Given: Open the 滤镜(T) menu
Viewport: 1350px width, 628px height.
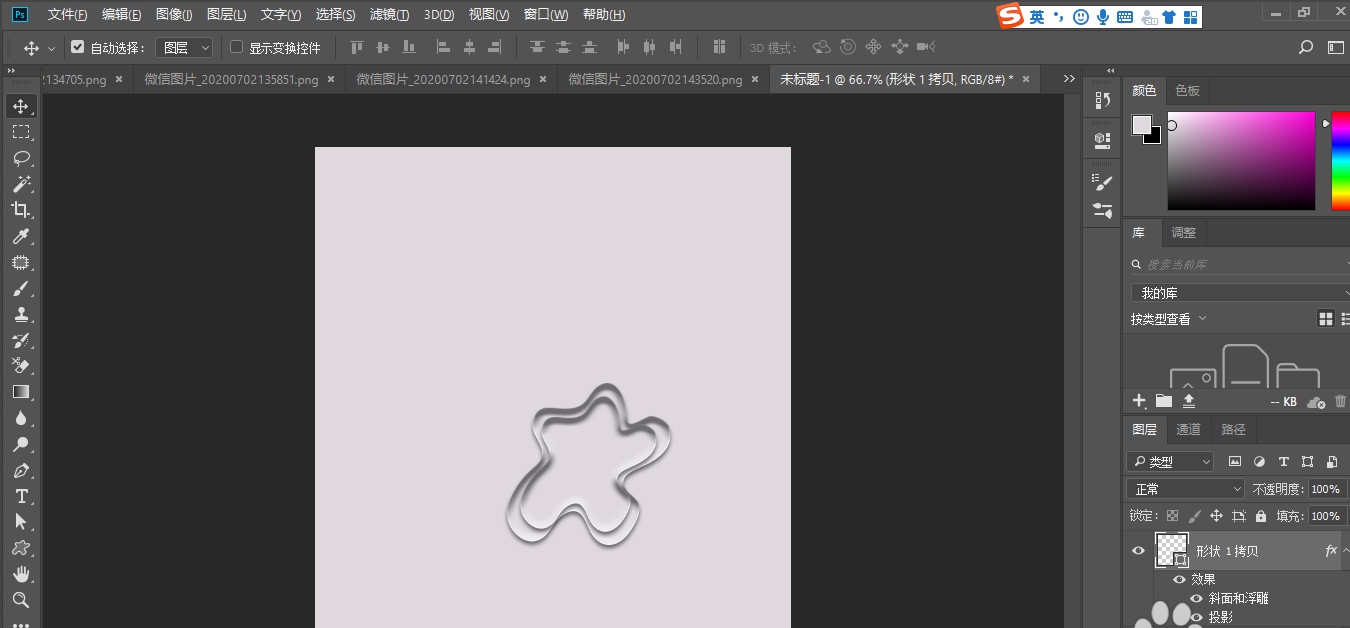Looking at the screenshot, I should click(389, 15).
